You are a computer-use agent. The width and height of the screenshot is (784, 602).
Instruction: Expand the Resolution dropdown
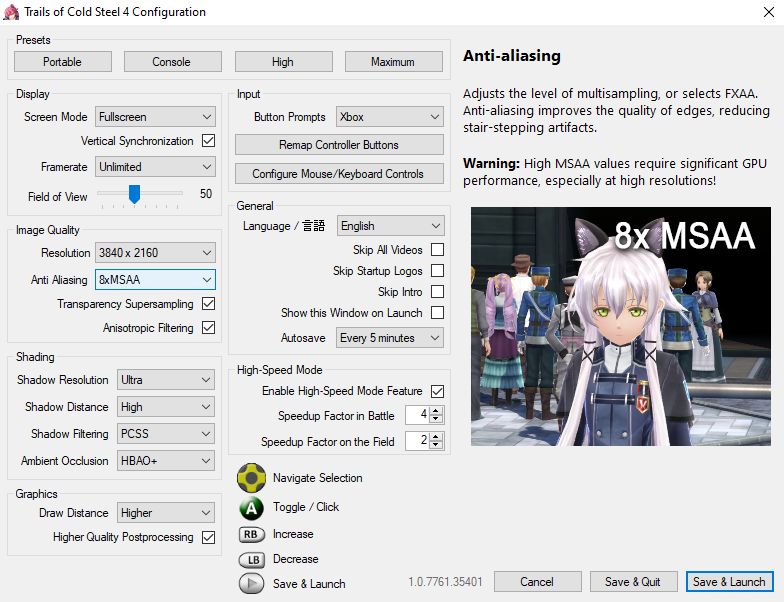tap(156, 252)
